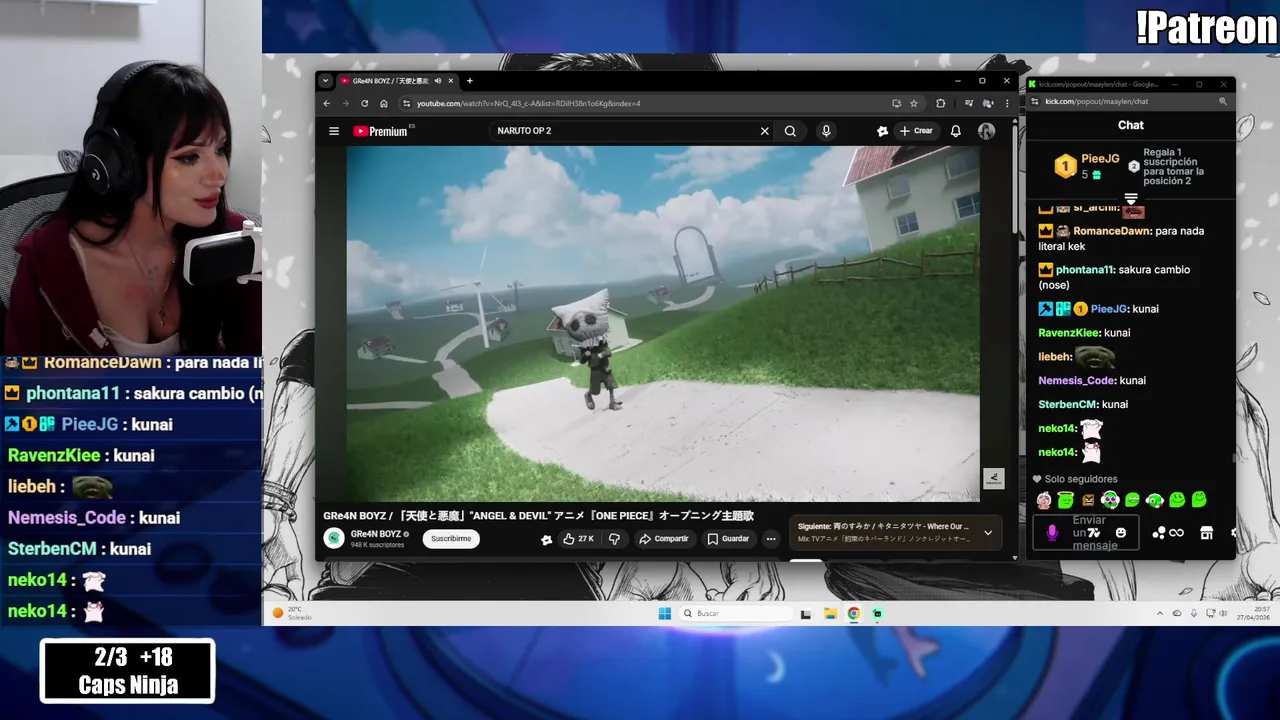Image resolution: width=1280 pixels, height=720 pixels.
Task: Go back in Chrome browser
Action: point(327,103)
